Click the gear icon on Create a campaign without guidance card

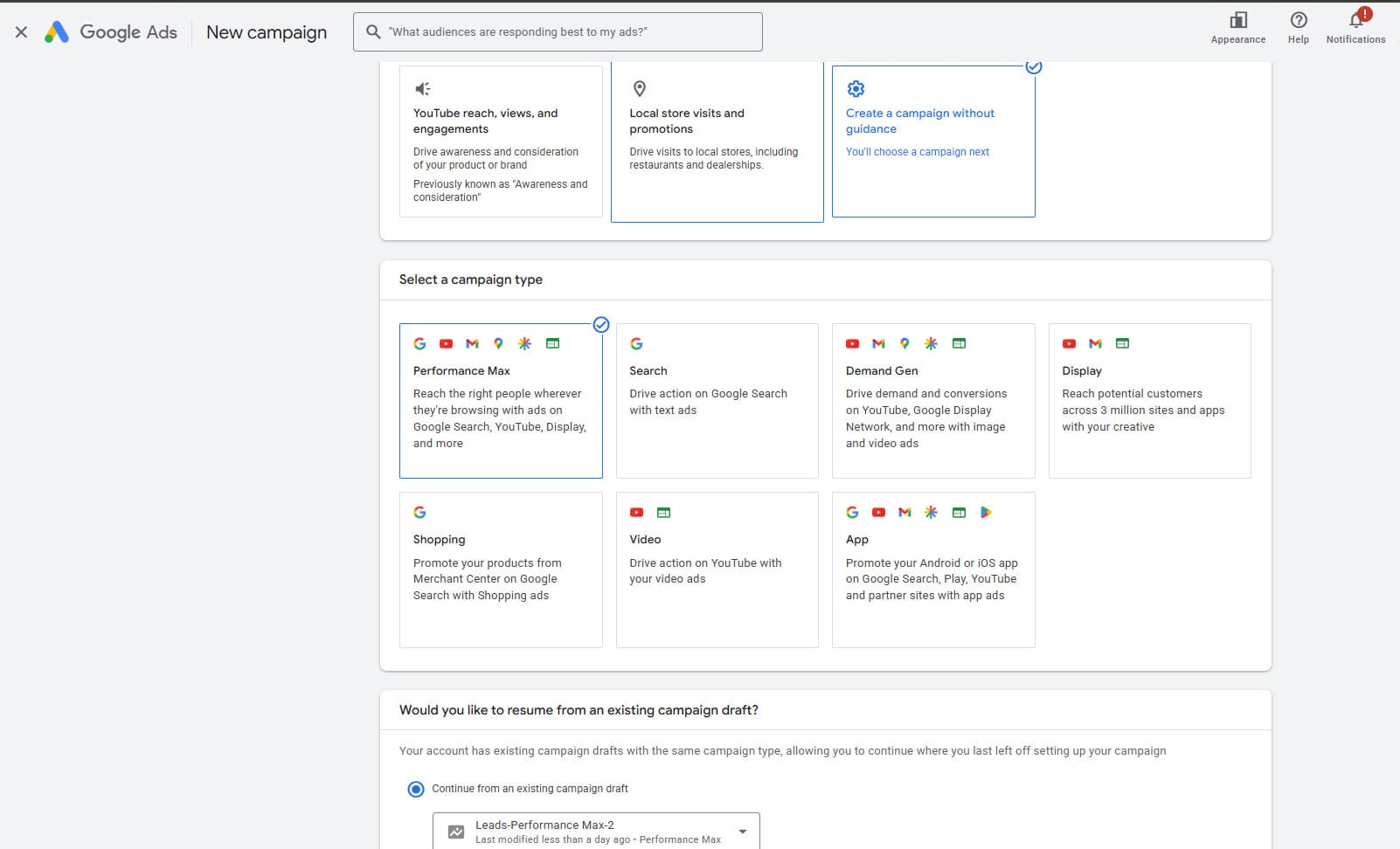tap(856, 88)
